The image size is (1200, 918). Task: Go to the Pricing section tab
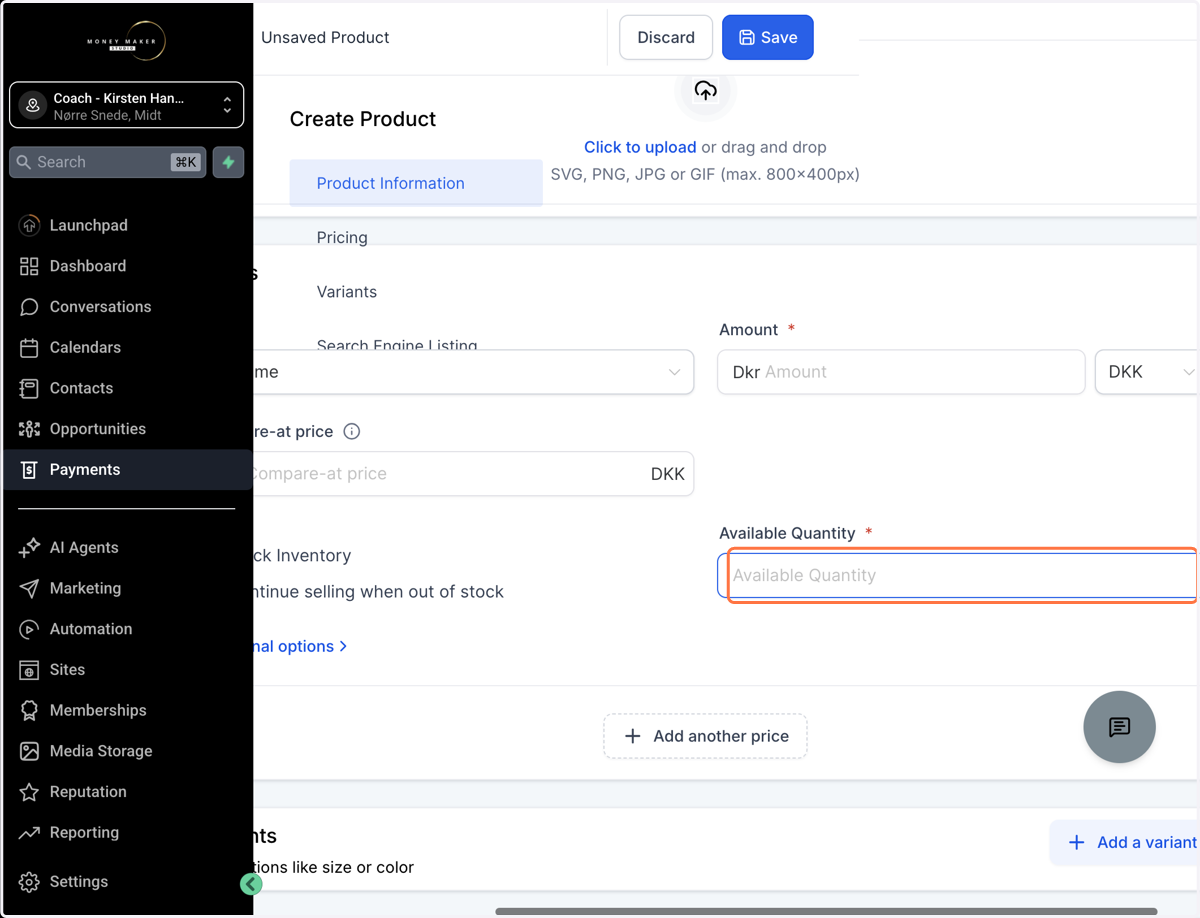[x=342, y=238]
